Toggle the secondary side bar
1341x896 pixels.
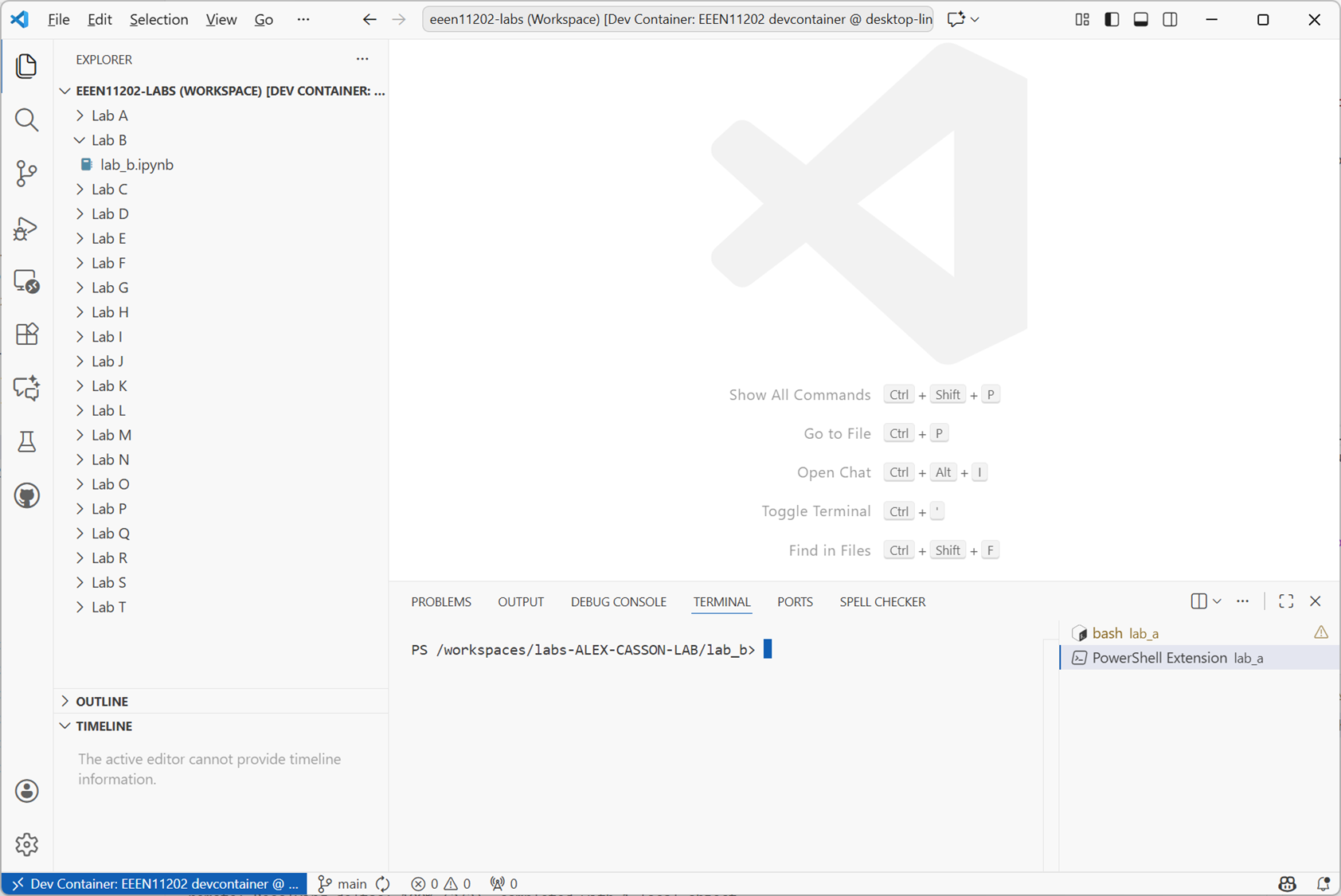(x=1170, y=19)
